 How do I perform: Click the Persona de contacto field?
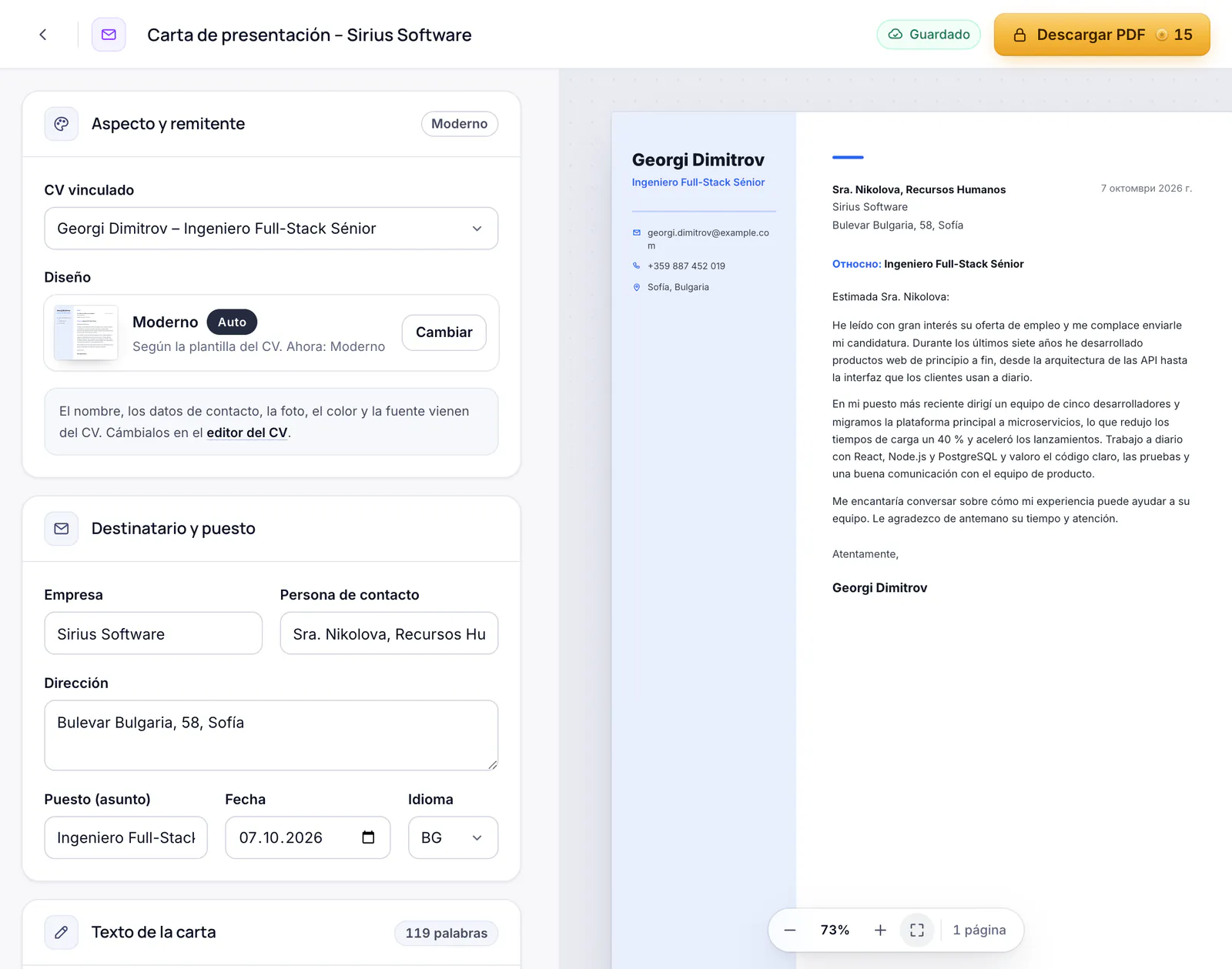pyautogui.click(x=389, y=633)
